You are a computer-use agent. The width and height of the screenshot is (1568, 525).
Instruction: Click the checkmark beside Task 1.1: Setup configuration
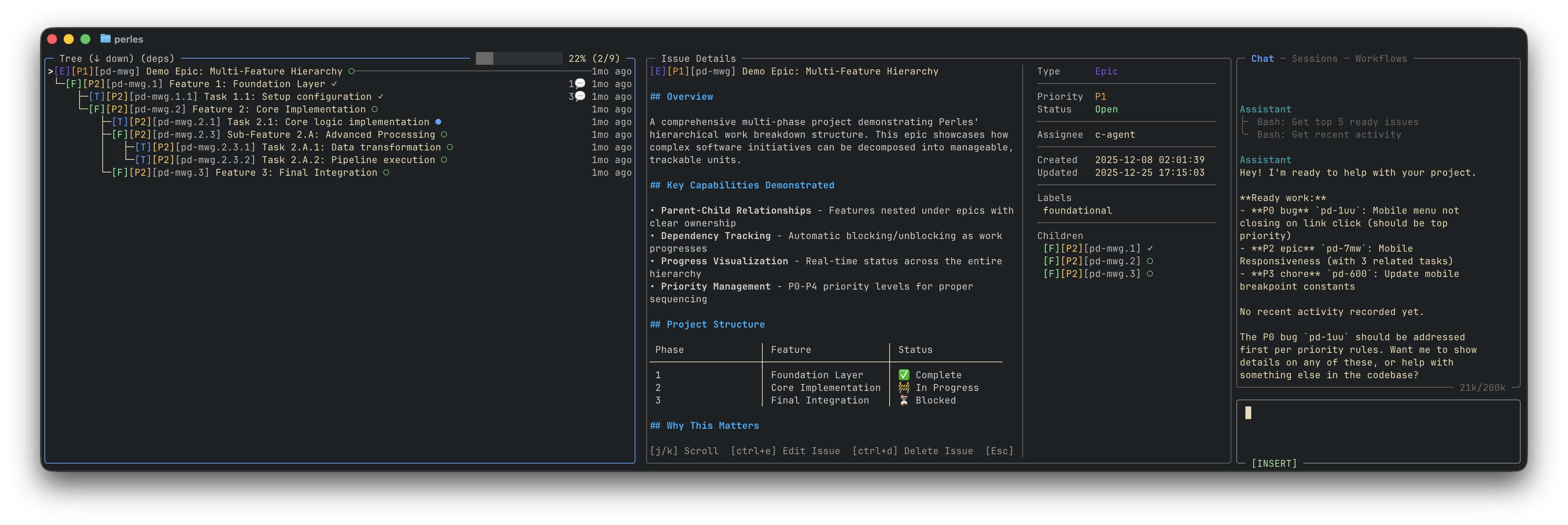click(380, 97)
